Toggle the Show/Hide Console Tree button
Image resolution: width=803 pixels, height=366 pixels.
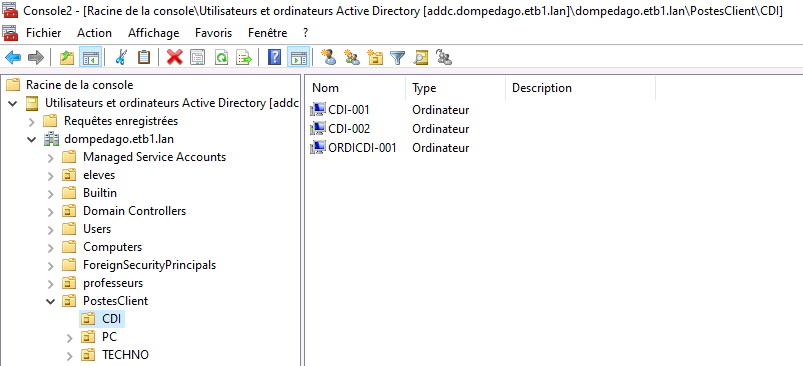(90, 57)
